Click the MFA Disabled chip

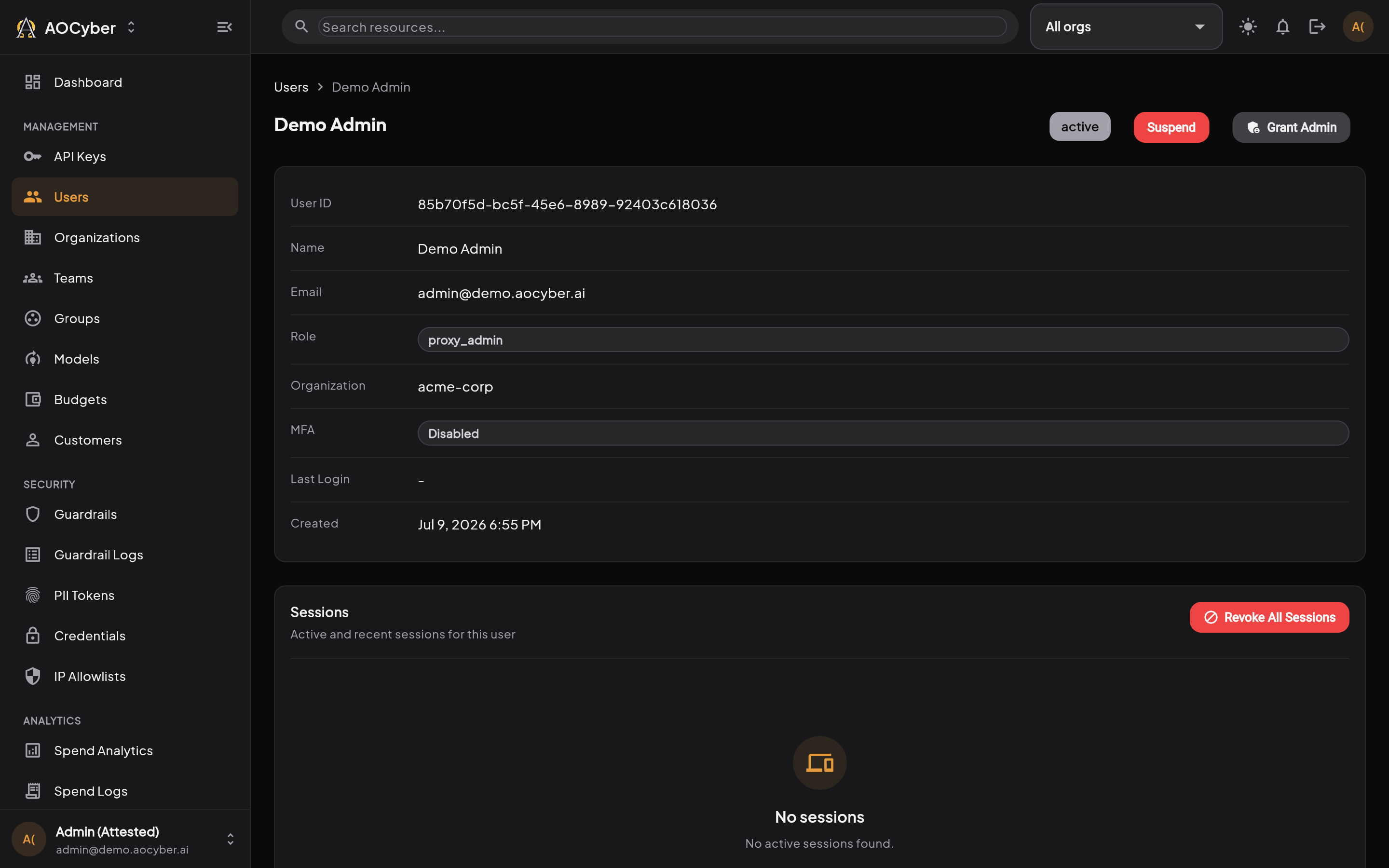pyautogui.click(x=883, y=433)
